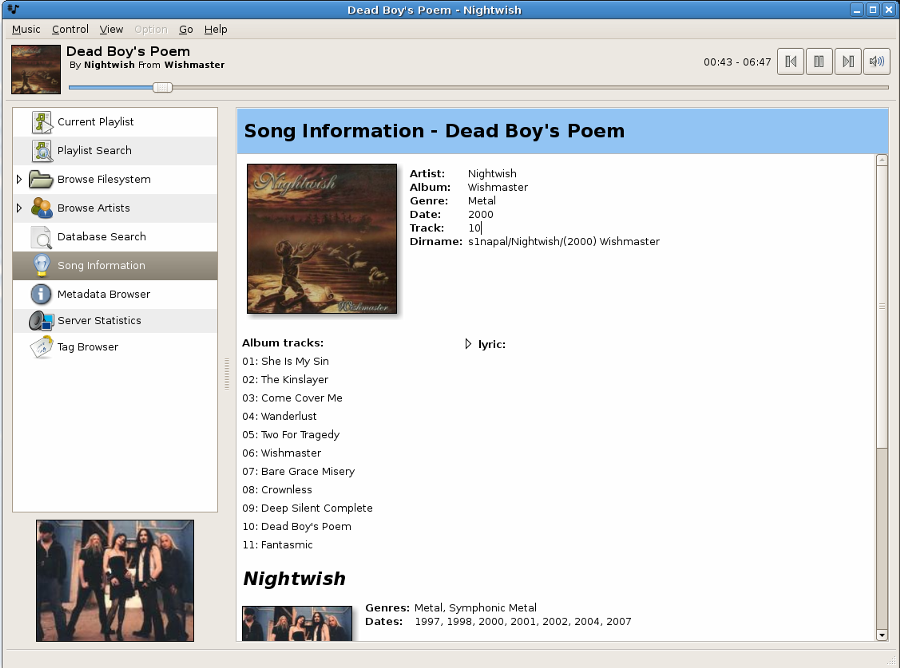Click track 08: Crownless
900x668 pixels.
pyautogui.click(x=277, y=490)
